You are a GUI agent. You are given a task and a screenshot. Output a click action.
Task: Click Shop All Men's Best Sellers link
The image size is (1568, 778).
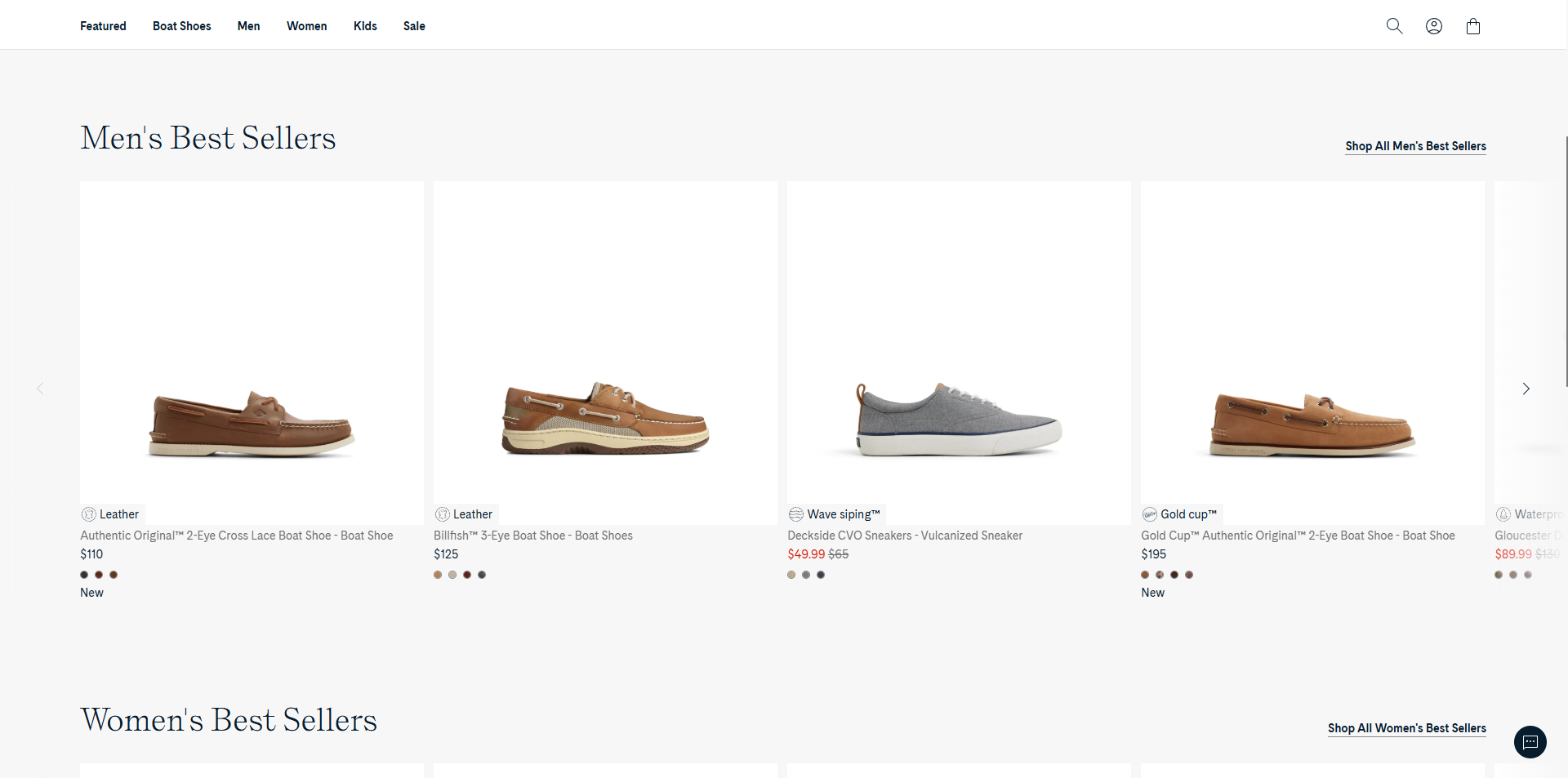pos(1415,146)
